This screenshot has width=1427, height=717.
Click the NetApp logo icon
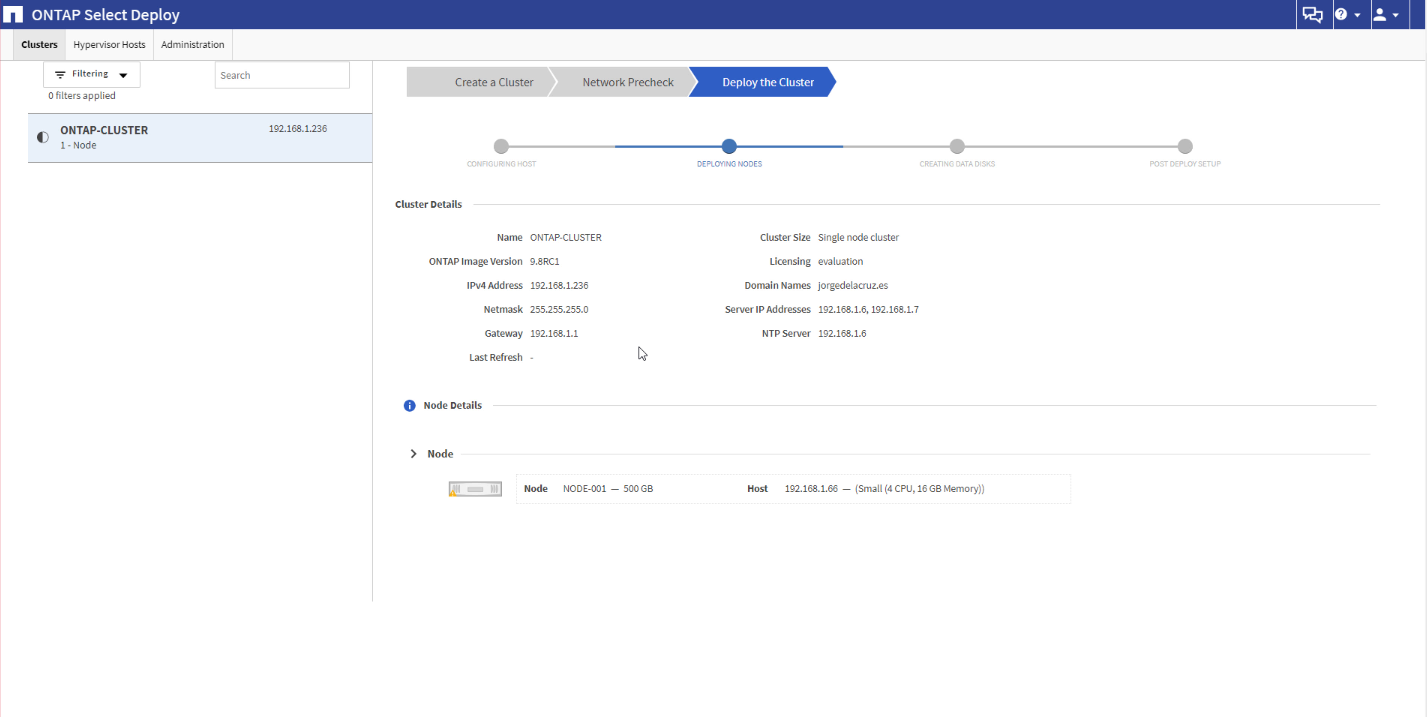coord(14,15)
